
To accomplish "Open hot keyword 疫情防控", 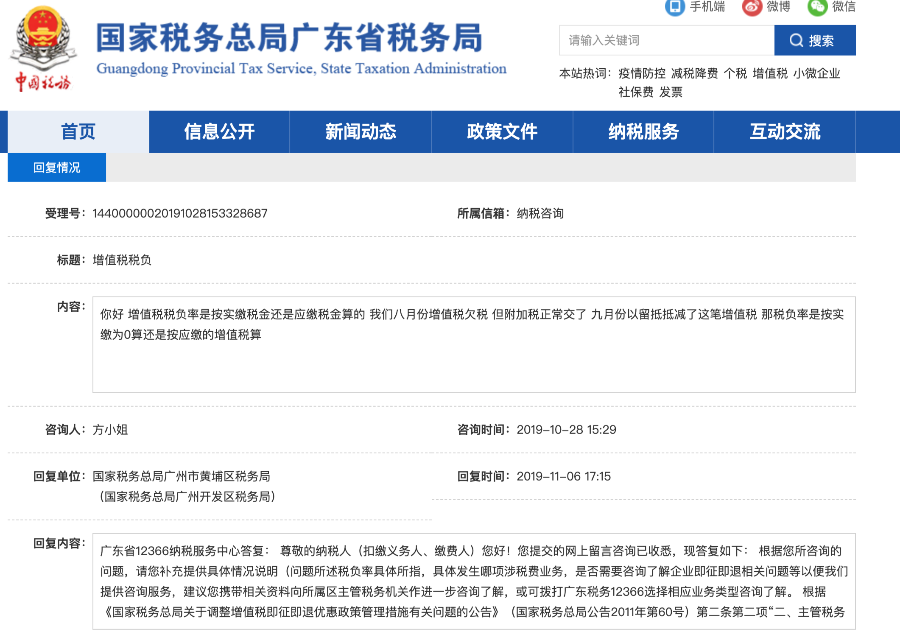I will point(642,73).
